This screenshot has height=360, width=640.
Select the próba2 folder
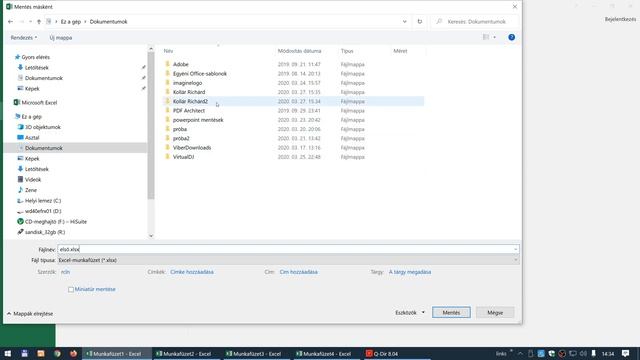(181, 138)
